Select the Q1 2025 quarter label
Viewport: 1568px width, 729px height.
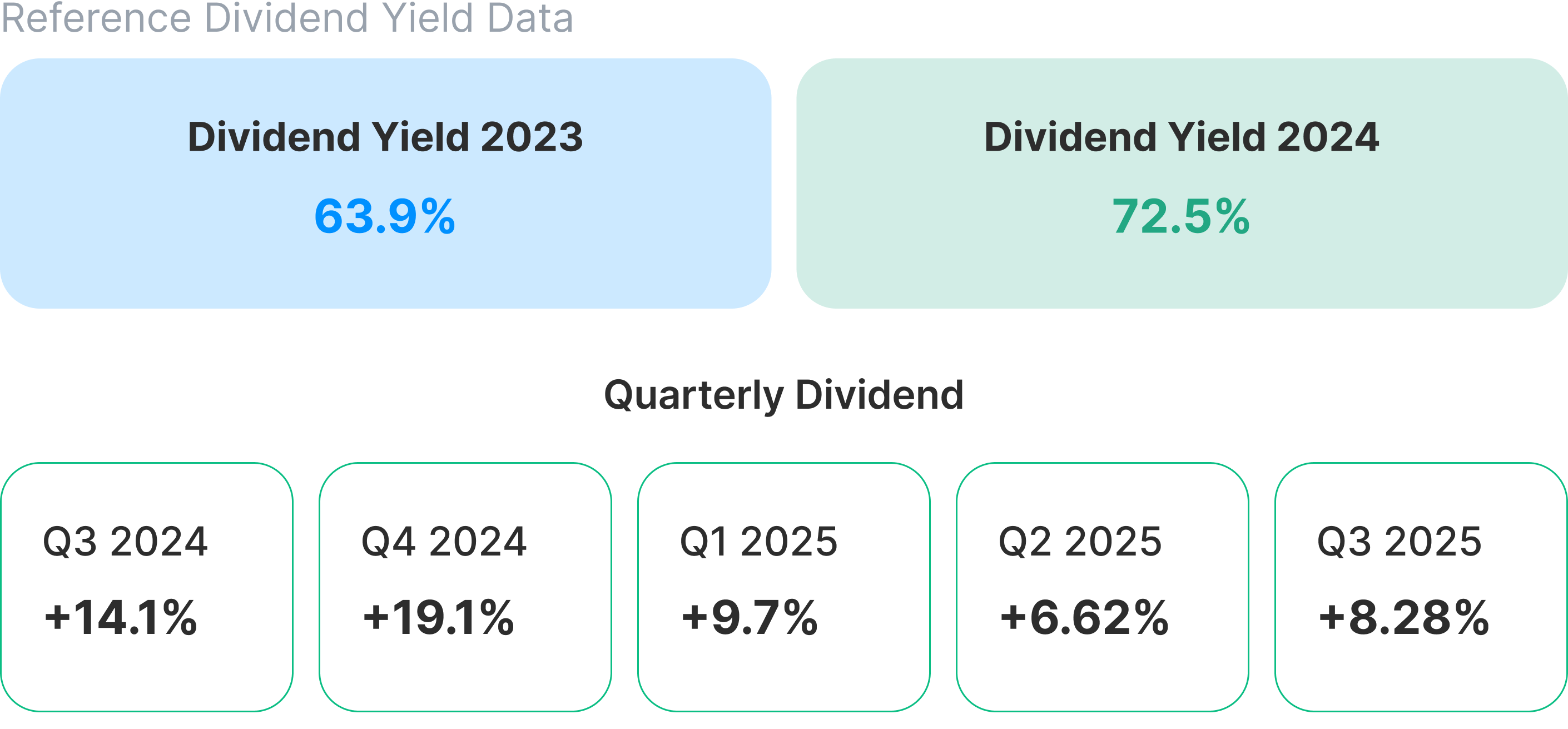click(x=758, y=541)
